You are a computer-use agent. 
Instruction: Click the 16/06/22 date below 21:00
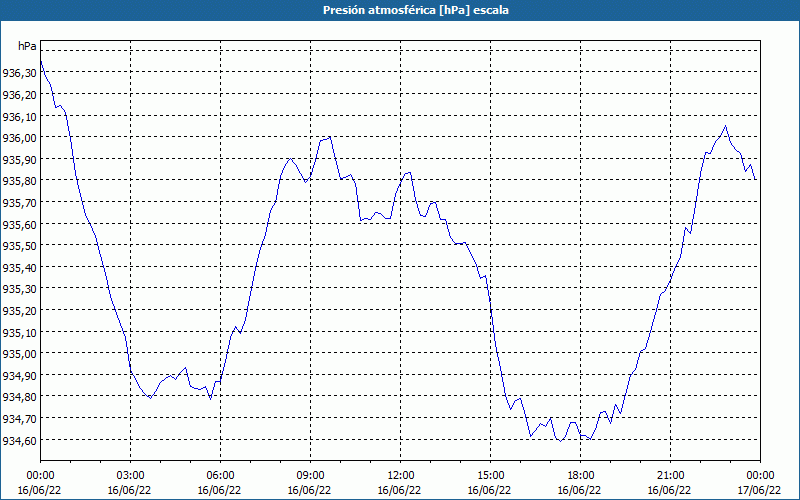tap(669, 490)
